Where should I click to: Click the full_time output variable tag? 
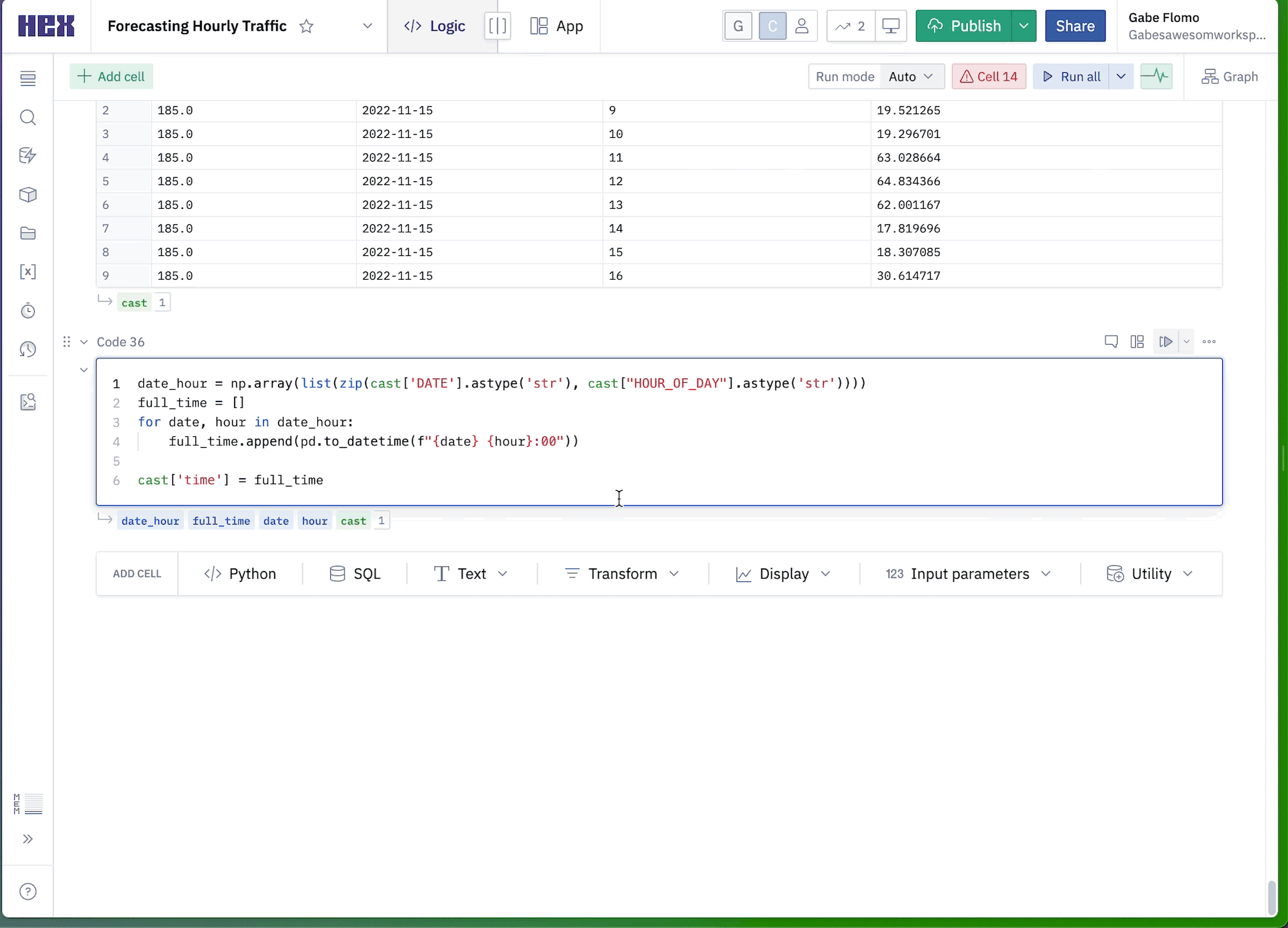click(221, 521)
